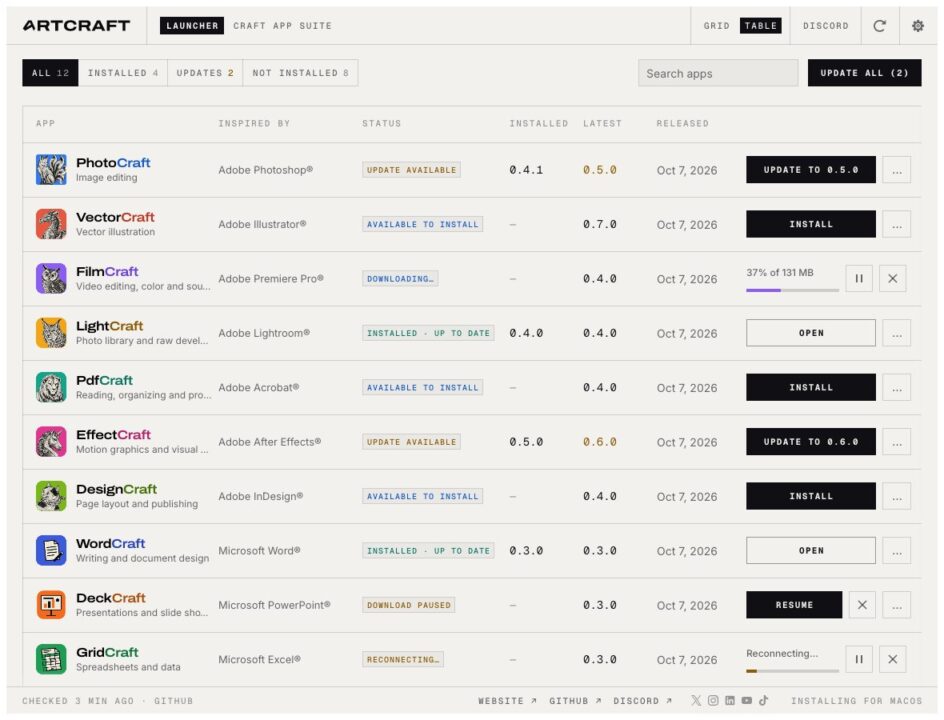The height and width of the screenshot is (720, 944).
Task: Open settings via the gear icon
Action: (918, 26)
